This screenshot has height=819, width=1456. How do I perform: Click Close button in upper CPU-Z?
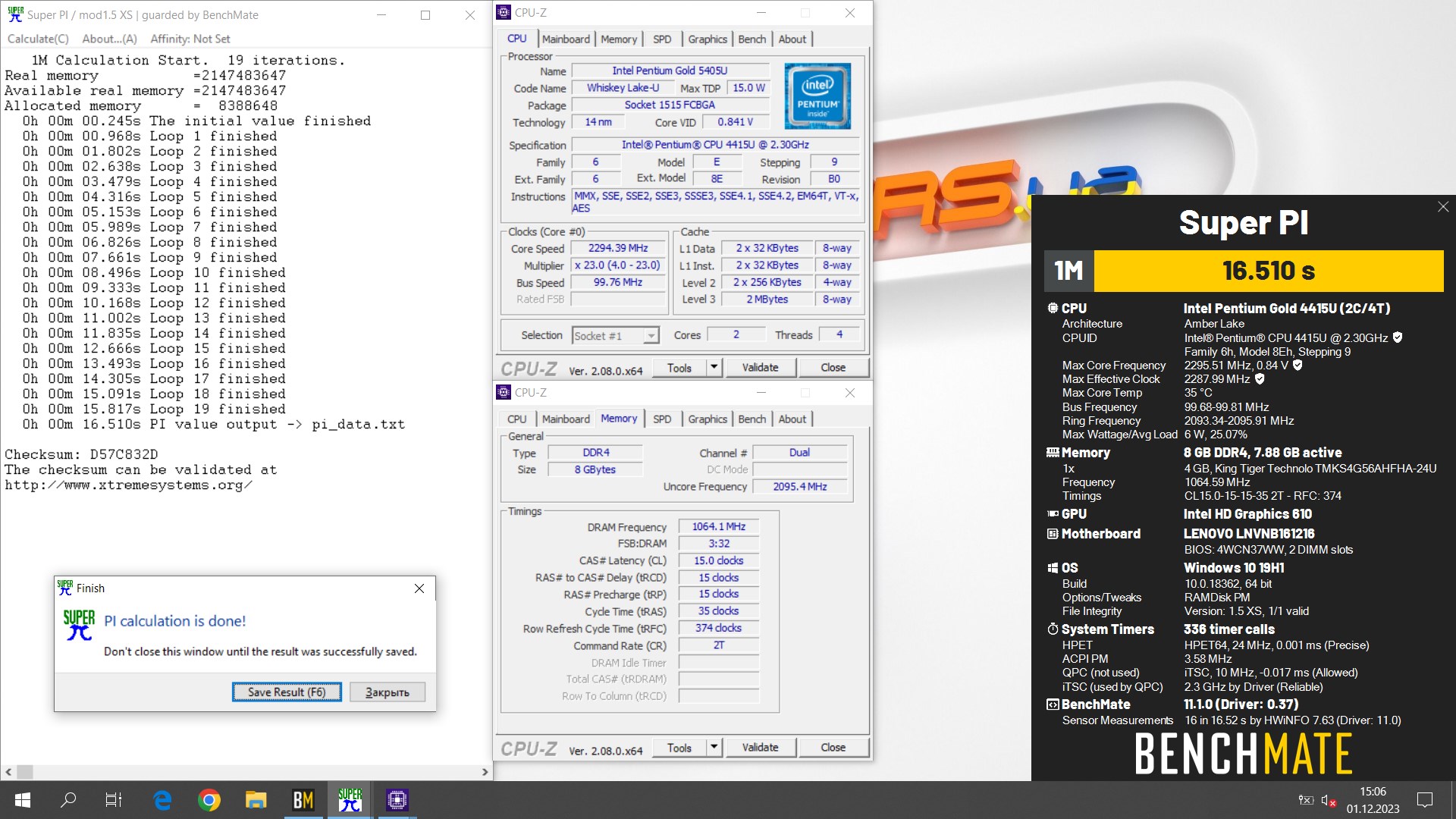coord(833,368)
